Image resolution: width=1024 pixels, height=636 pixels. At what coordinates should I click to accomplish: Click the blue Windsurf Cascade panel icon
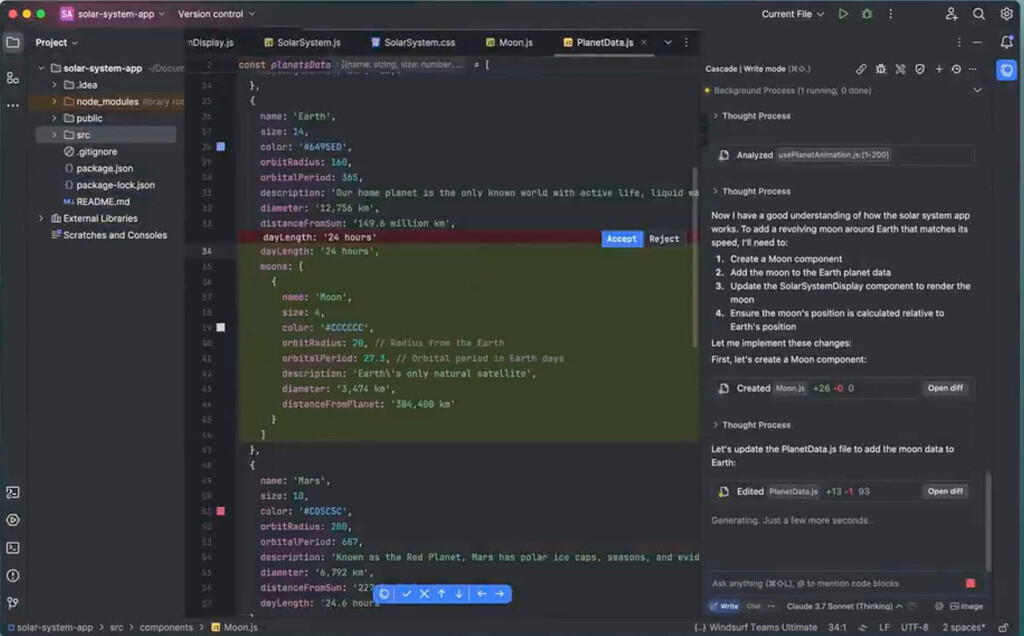pyautogui.click(x=1006, y=70)
